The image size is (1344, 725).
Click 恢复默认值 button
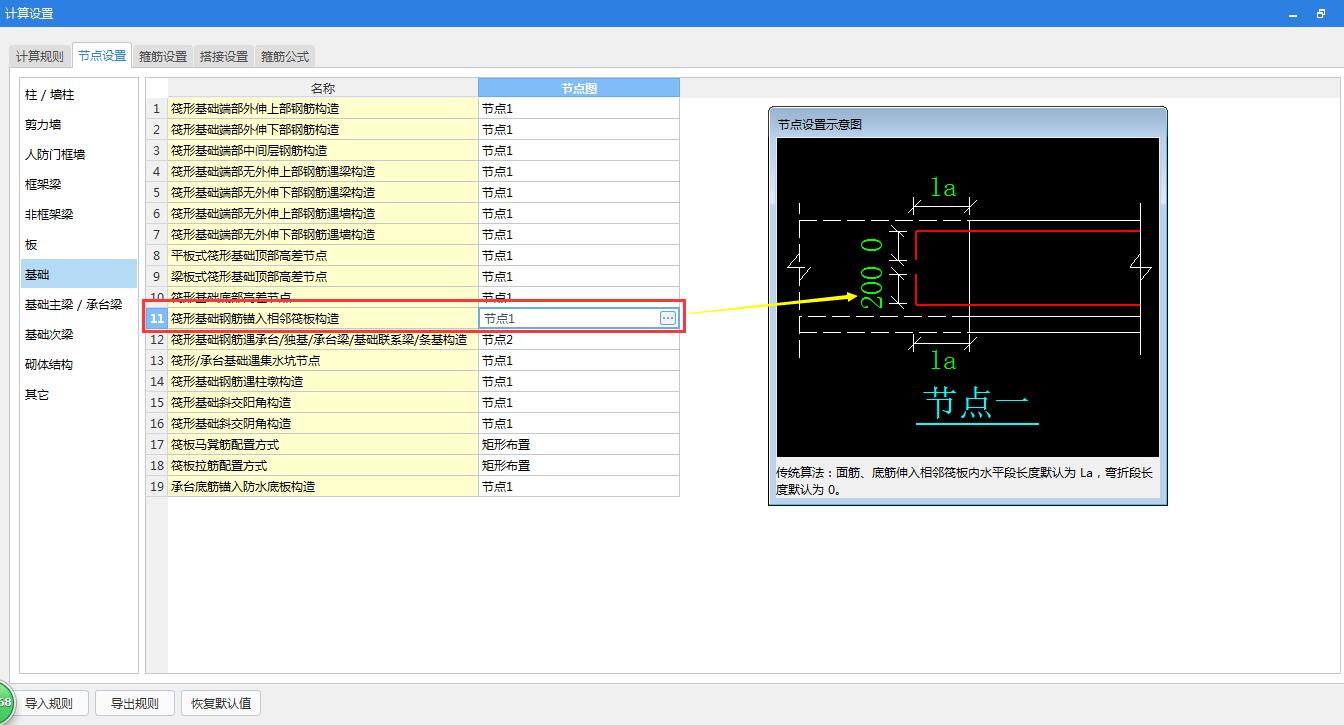221,703
